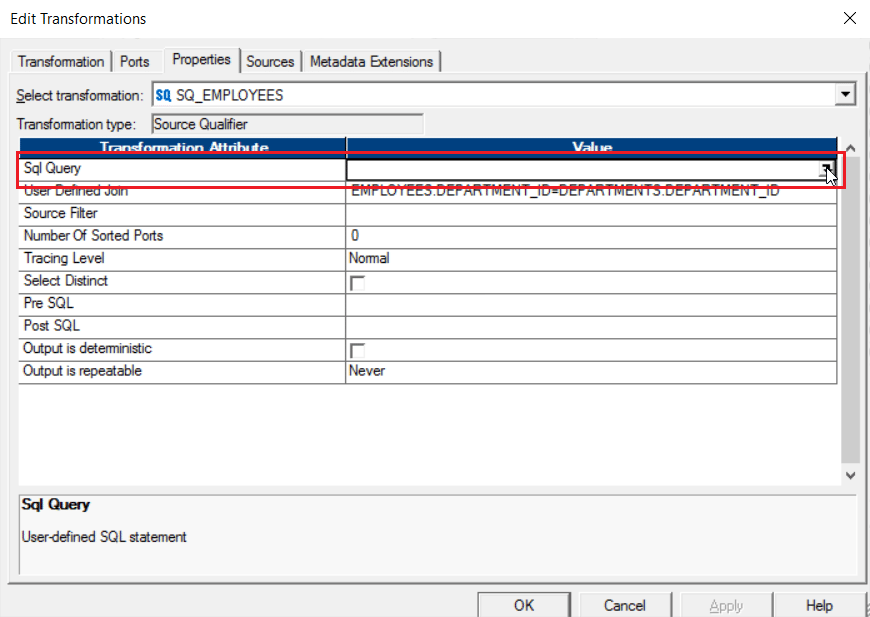Select the Post SQL attribute label
Screen dimensions: 870x617
[x=52, y=326]
